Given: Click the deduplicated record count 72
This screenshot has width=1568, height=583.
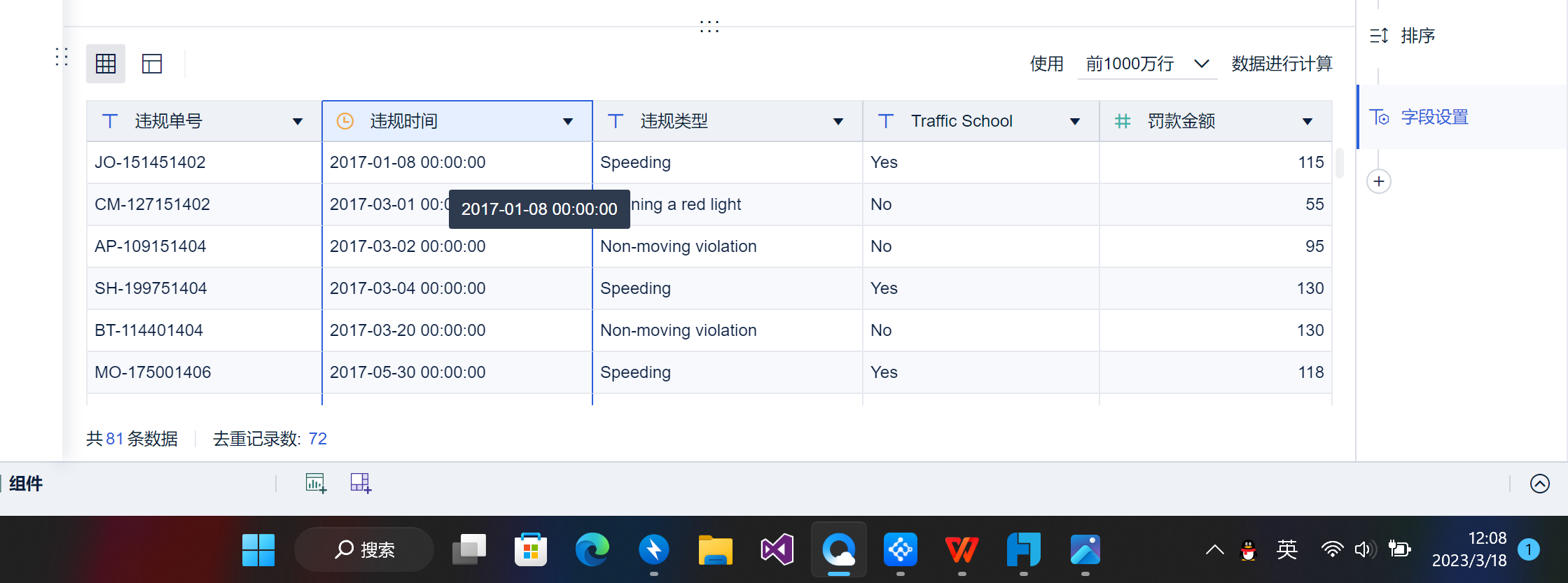Looking at the screenshot, I should point(318,439).
